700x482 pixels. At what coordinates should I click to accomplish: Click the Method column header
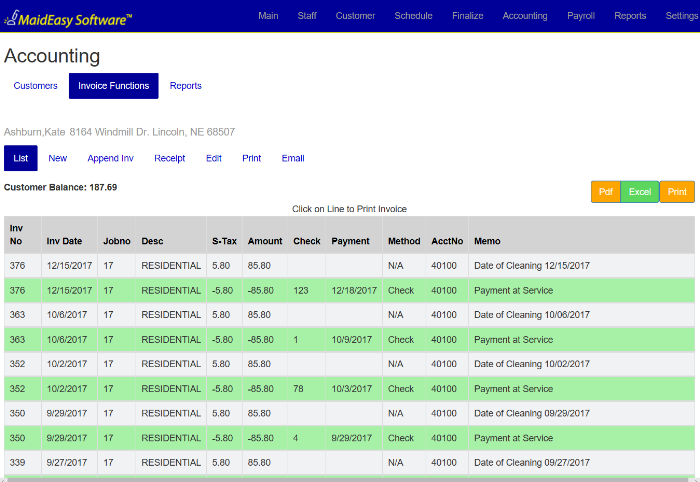click(404, 235)
